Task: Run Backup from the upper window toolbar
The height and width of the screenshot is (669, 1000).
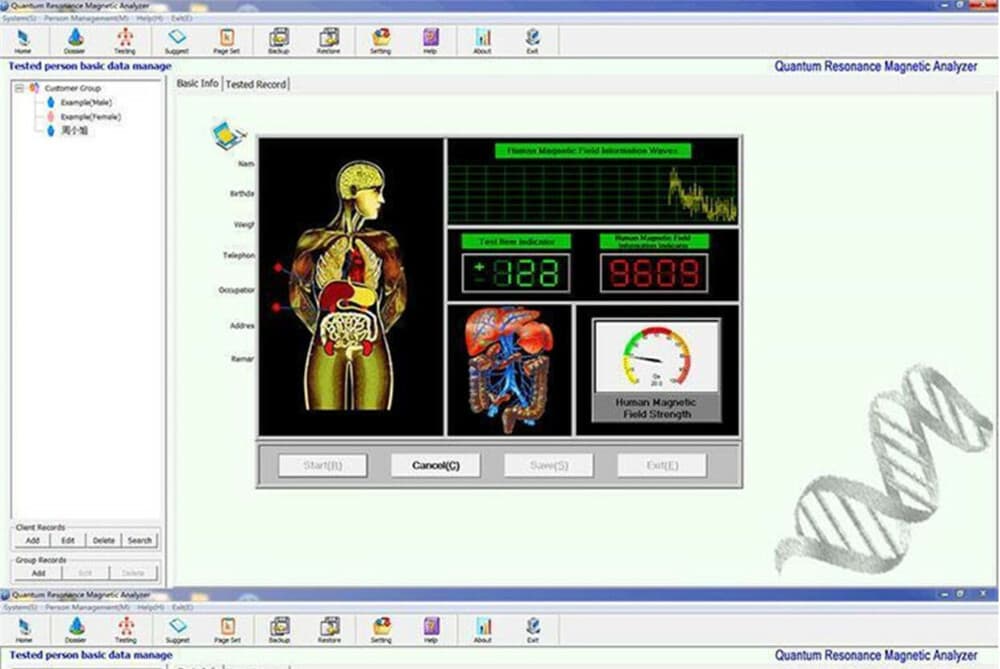Action: [x=279, y=41]
